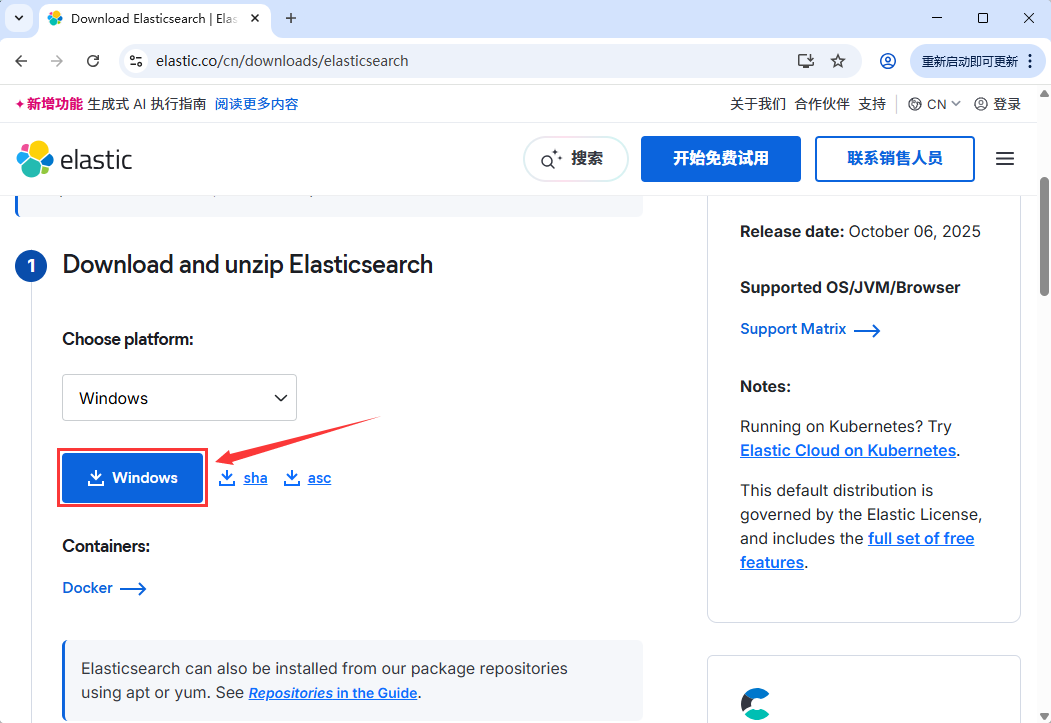Download the sha checksum file
Screen dimensions: 1051x723
pyautogui.click(x=243, y=478)
